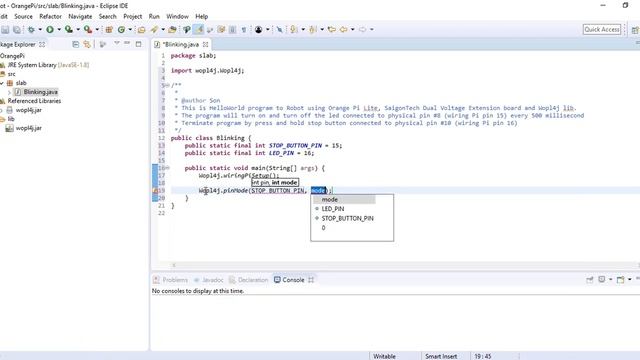The height and width of the screenshot is (360, 640).
Task: Open the Window menu
Action: pos(177,16)
